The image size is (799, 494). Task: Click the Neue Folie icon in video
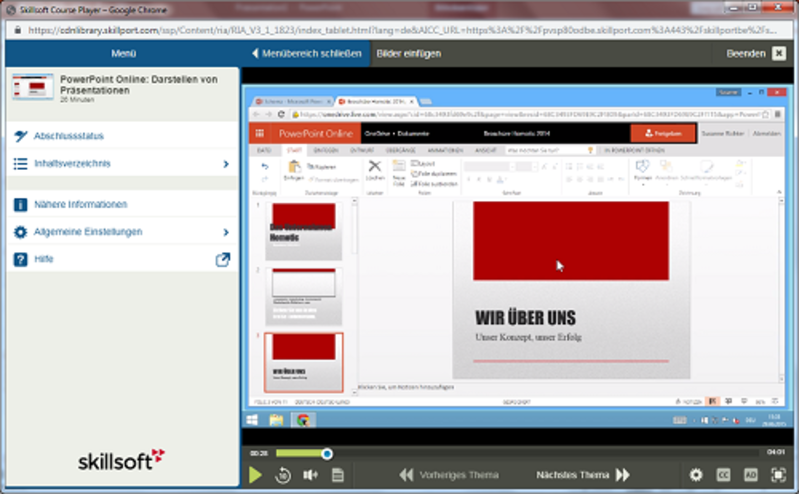(x=399, y=166)
